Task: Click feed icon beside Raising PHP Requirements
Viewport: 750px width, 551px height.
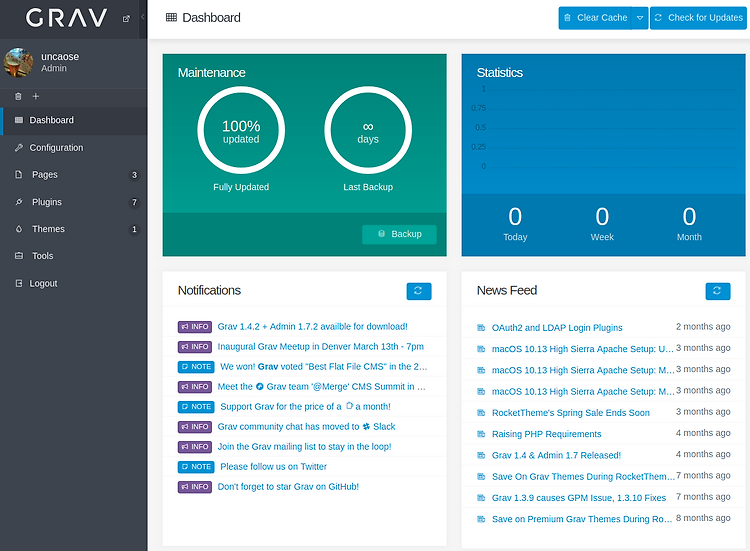Action: tap(481, 434)
